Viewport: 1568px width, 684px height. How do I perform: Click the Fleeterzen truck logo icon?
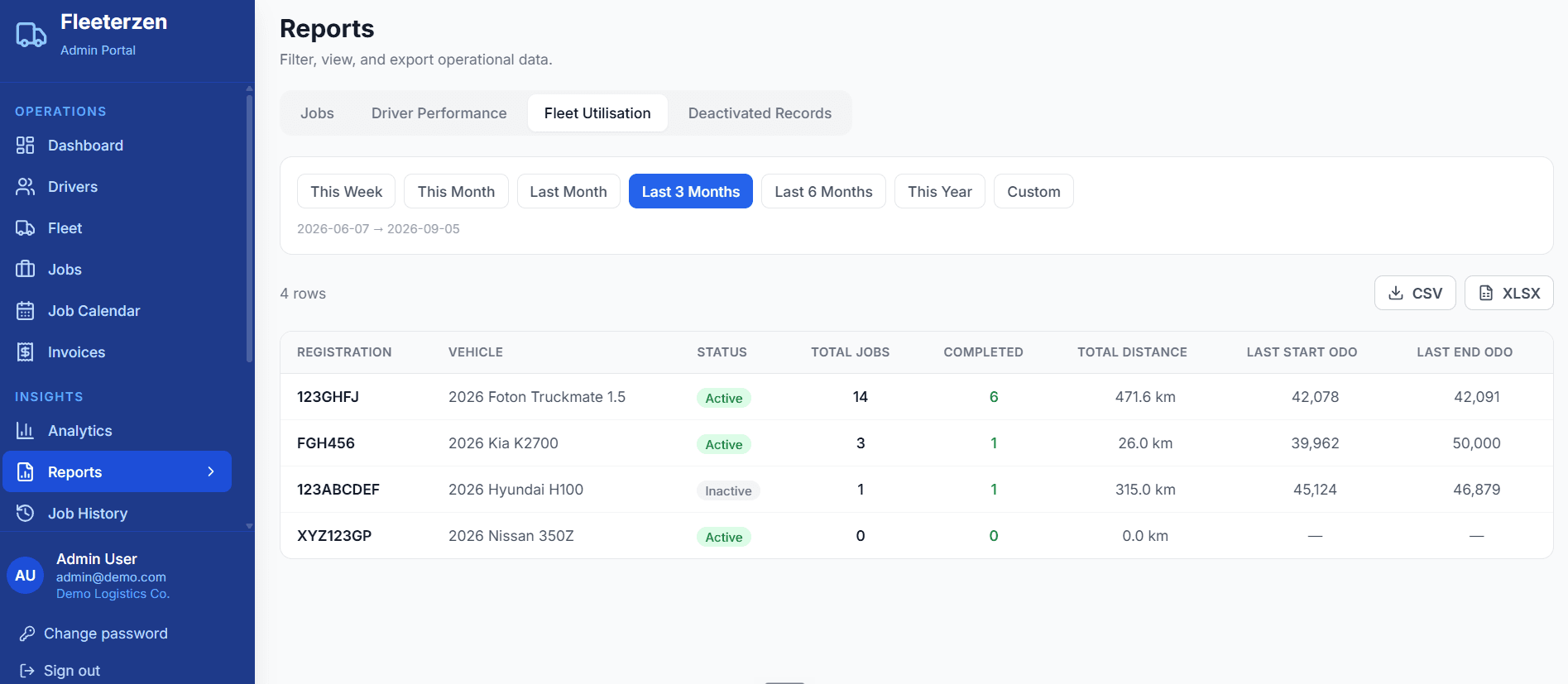[31, 35]
